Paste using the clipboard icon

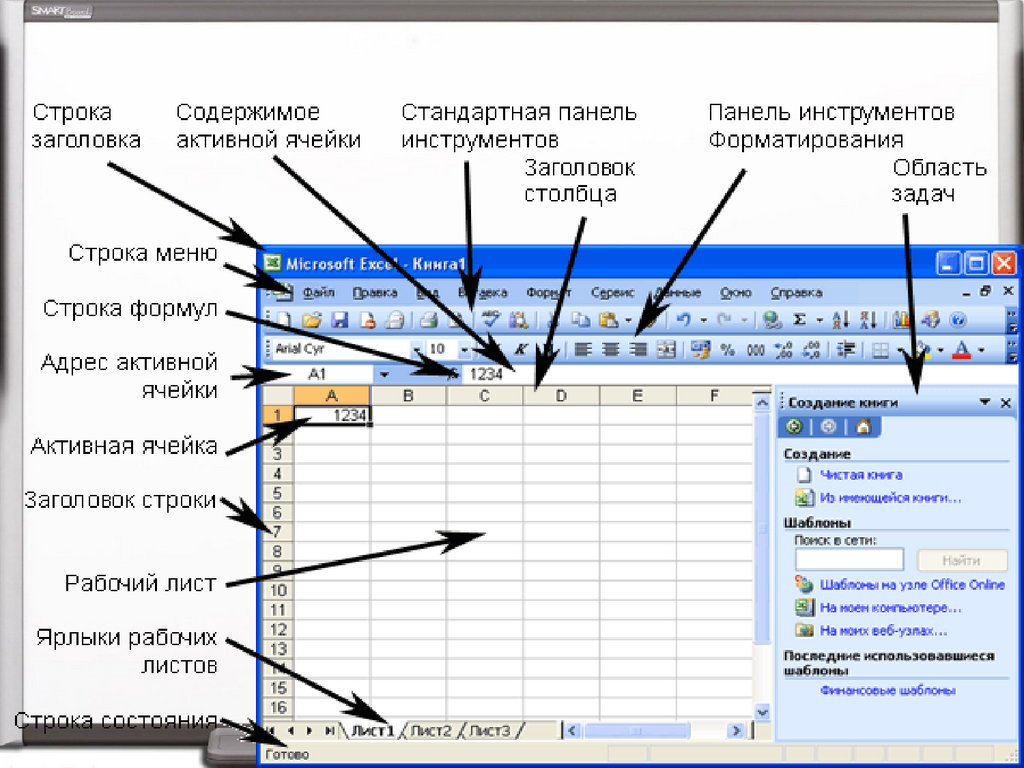point(609,320)
